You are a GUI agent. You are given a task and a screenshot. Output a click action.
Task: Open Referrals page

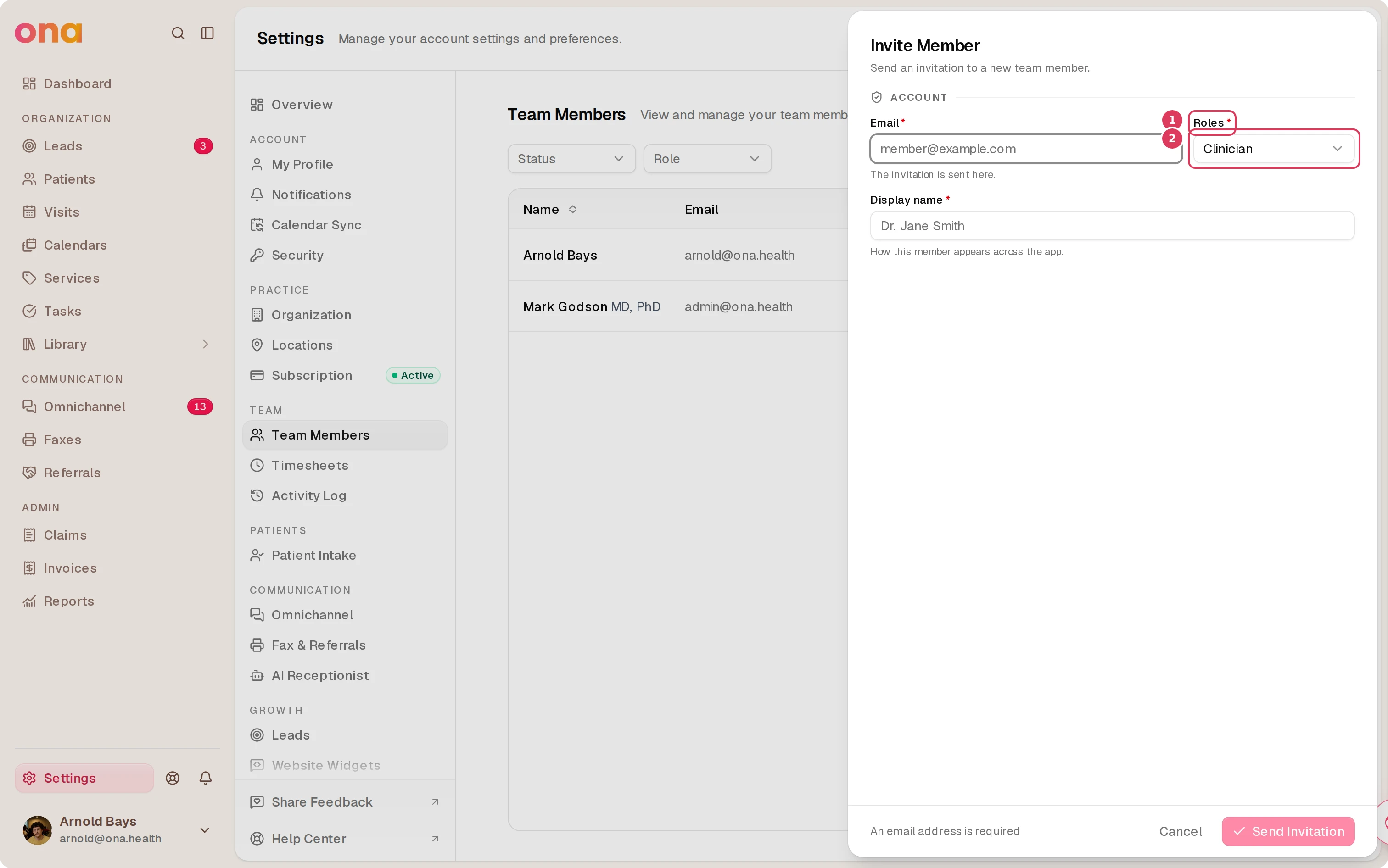(117, 473)
